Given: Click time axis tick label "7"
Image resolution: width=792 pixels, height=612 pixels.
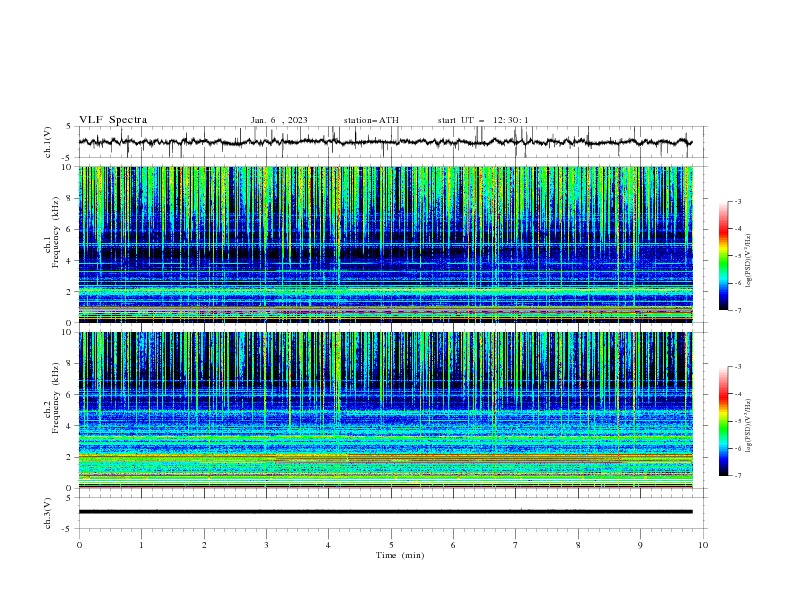Looking at the screenshot, I should [516, 545].
